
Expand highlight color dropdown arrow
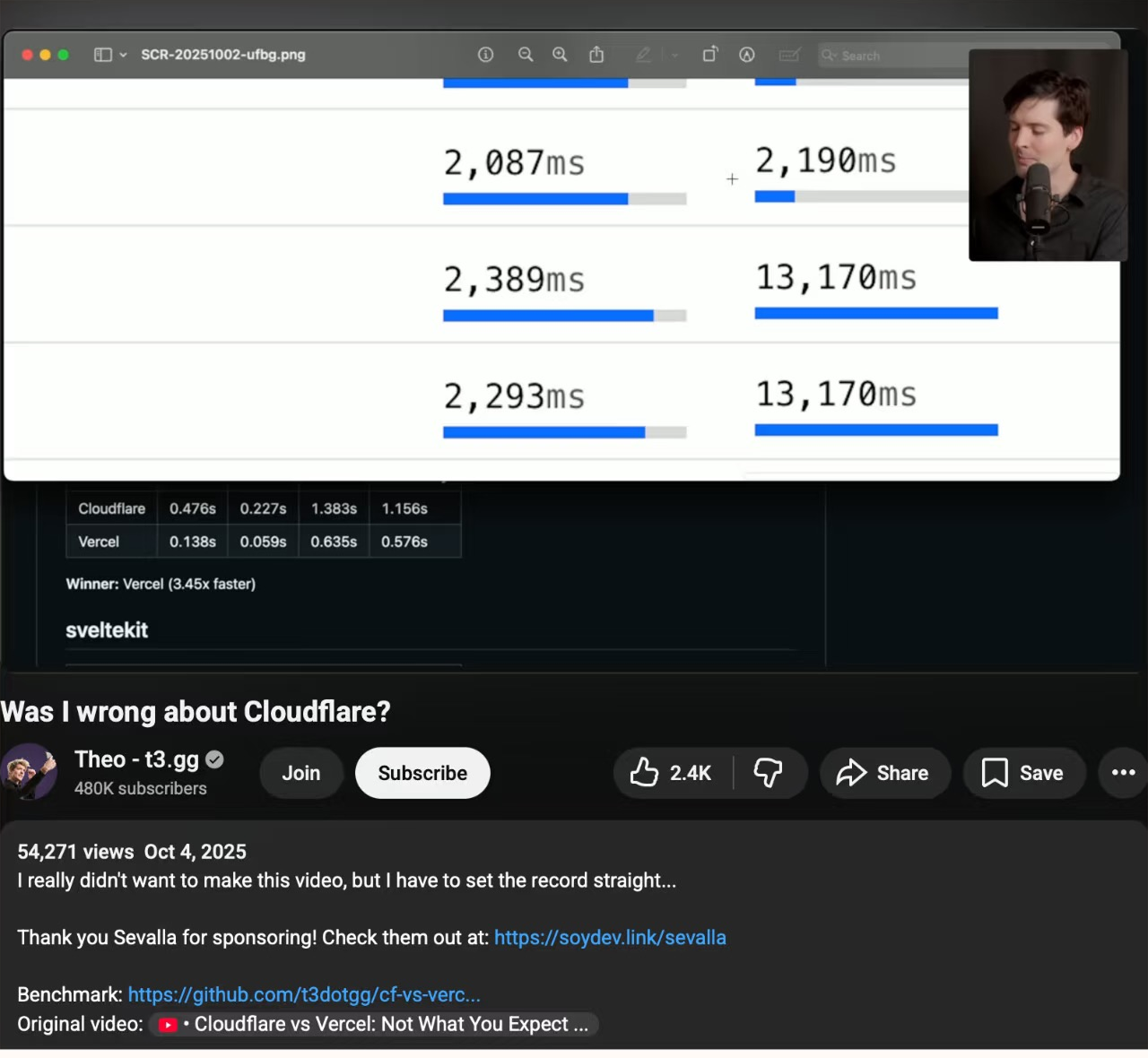click(x=674, y=55)
